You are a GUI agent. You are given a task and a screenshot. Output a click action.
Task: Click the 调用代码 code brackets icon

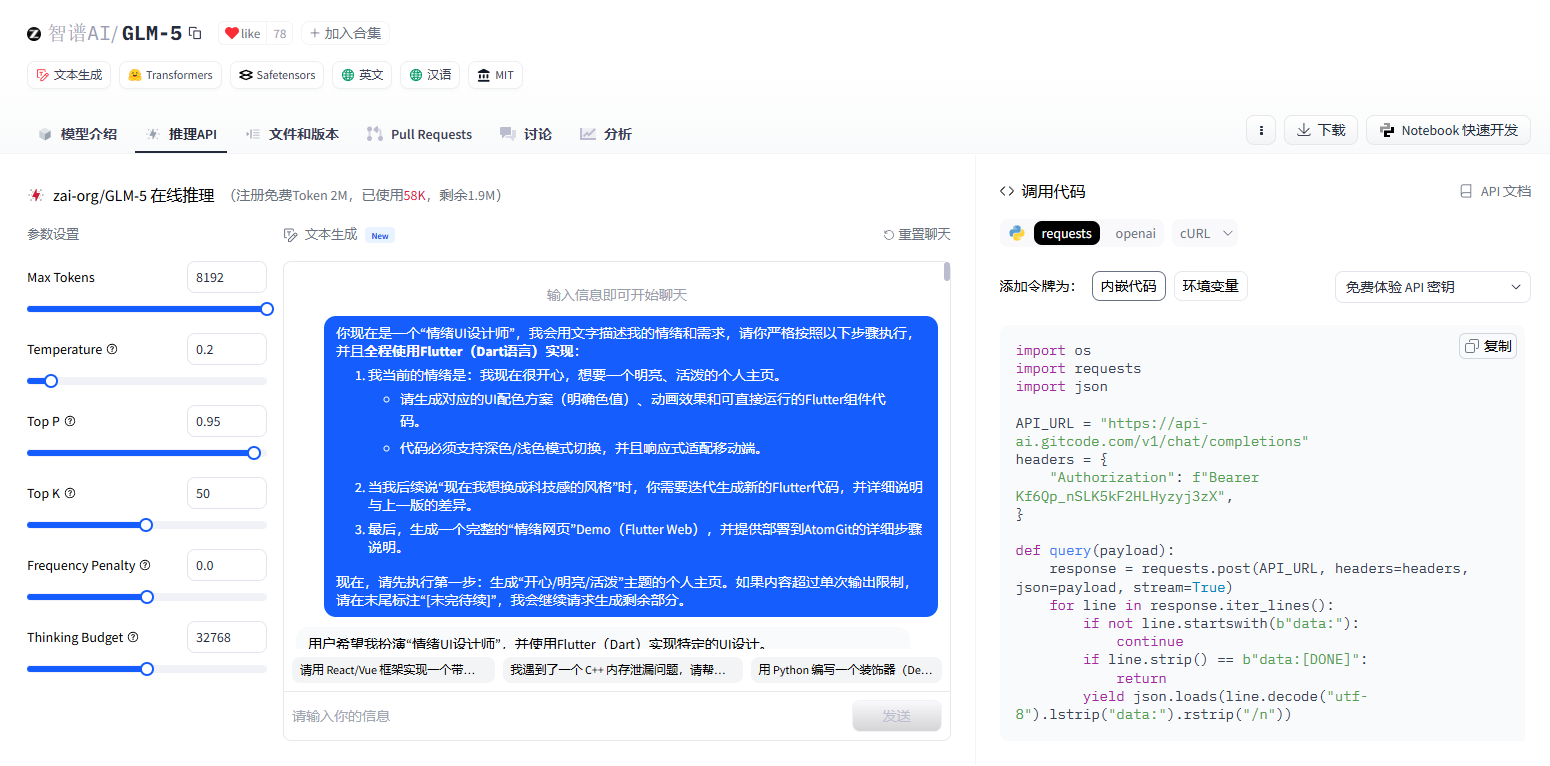click(x=1007, y=191)
